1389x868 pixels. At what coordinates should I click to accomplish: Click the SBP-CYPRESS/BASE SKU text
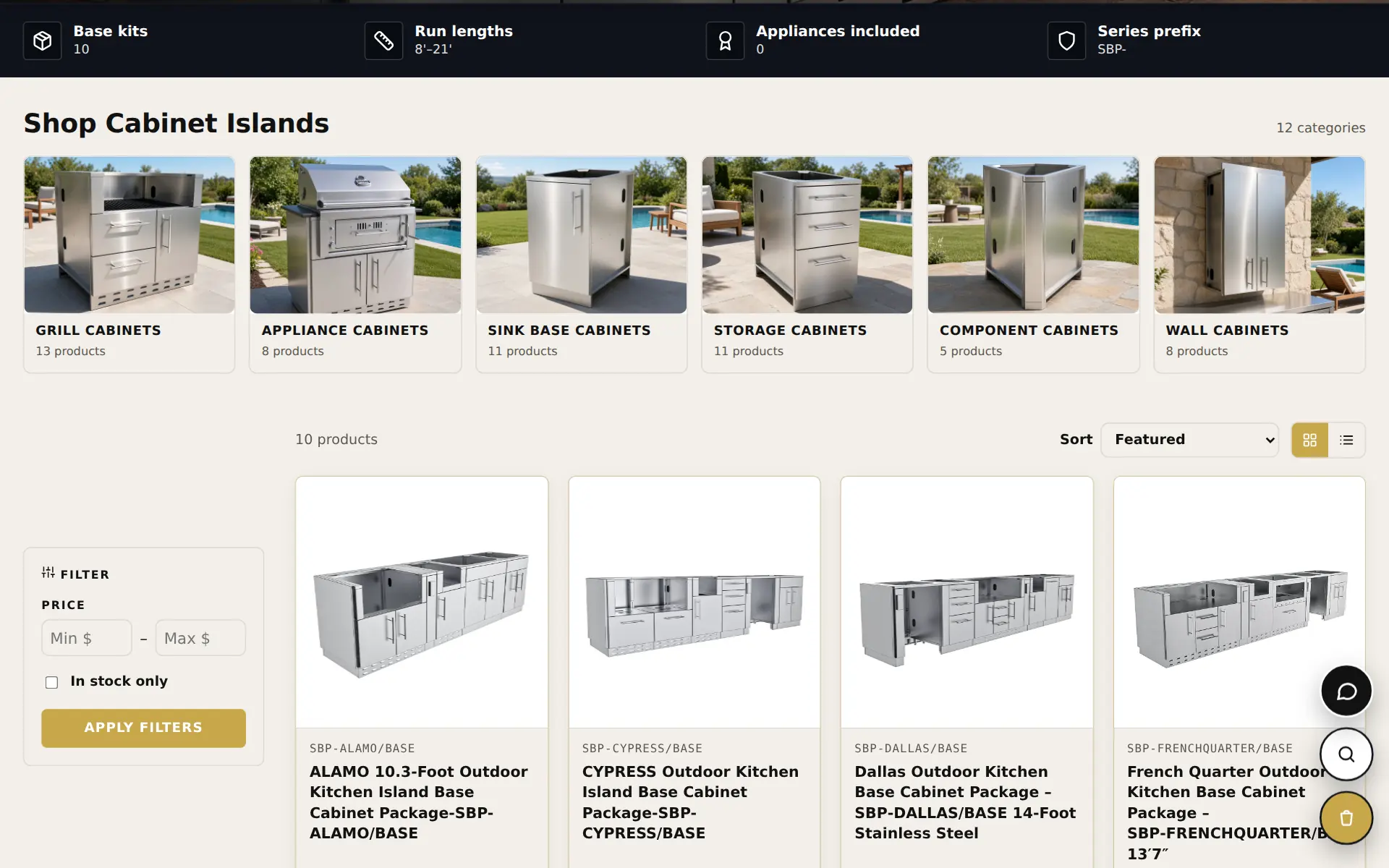[x=642, y=749]
